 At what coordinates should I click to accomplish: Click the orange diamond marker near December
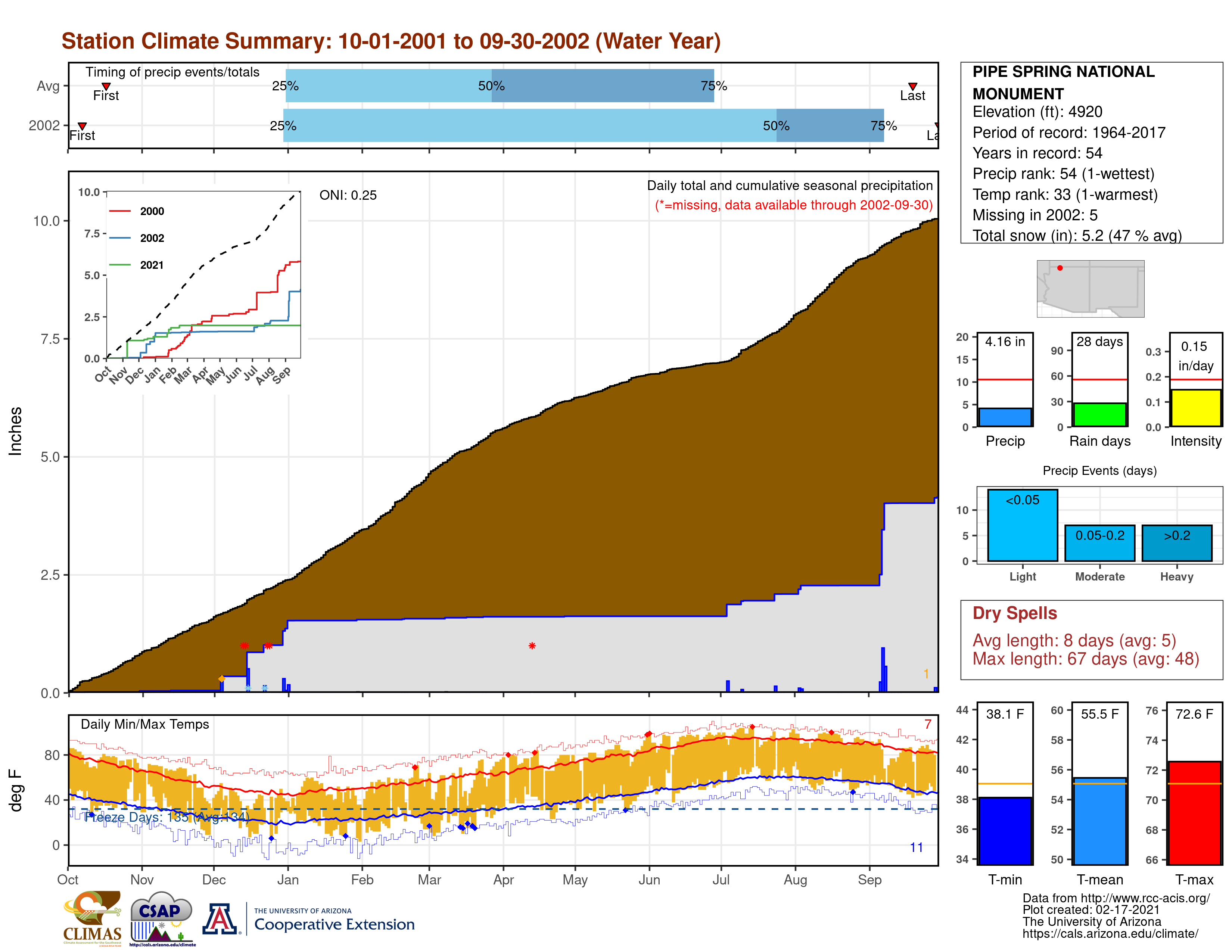coord(221,678)
